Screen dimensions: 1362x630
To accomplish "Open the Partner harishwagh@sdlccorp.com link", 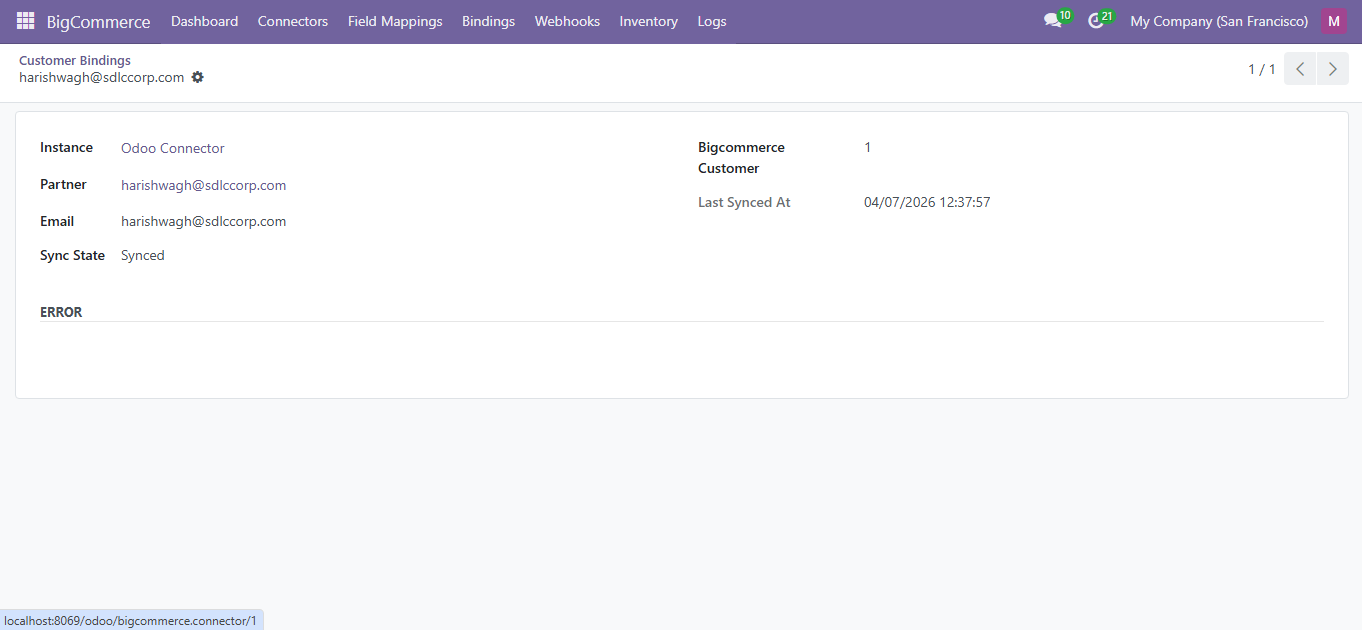I will [x=204, y=185].
